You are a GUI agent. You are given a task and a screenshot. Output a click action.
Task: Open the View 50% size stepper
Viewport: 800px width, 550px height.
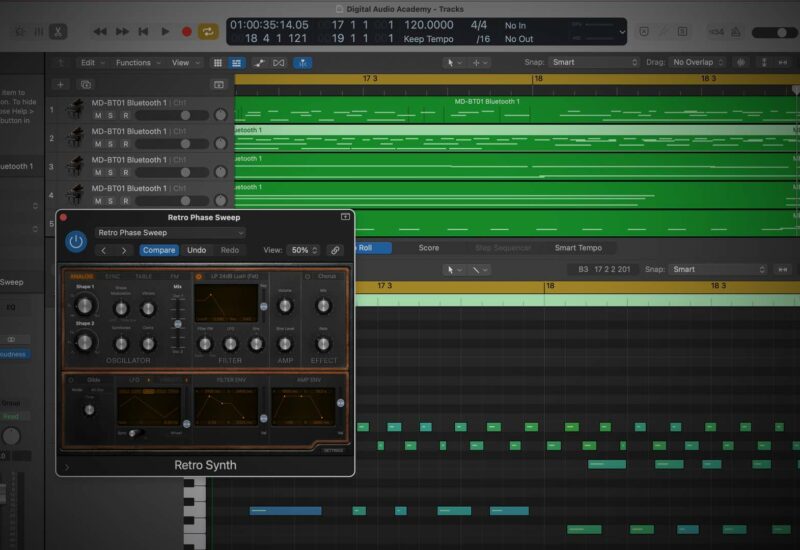pos(304,250)
